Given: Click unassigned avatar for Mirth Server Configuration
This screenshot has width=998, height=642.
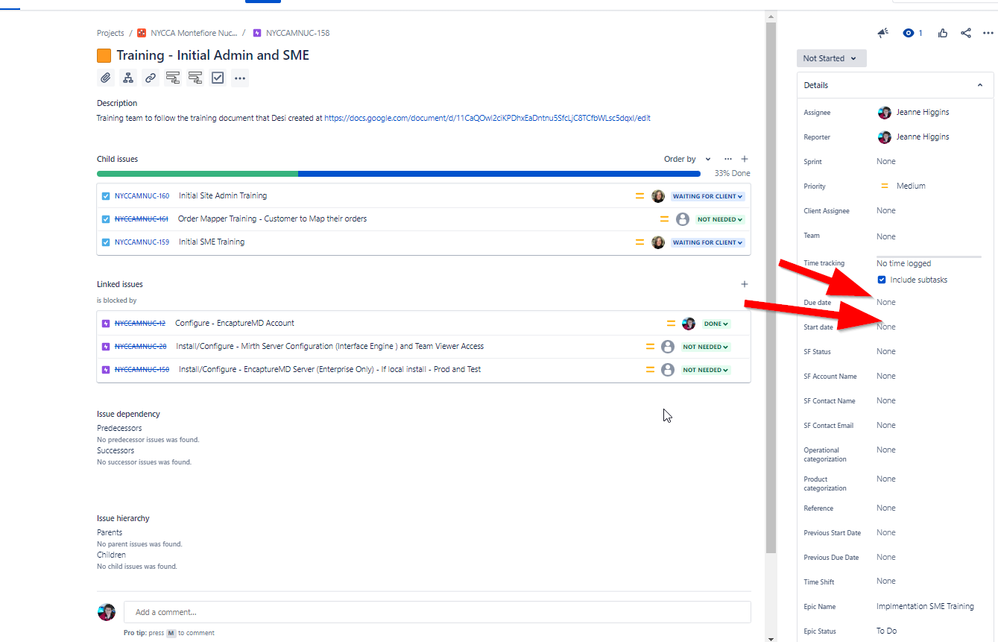Looking at the screenshot, I should pyautogui.click(x=668, y=347).
